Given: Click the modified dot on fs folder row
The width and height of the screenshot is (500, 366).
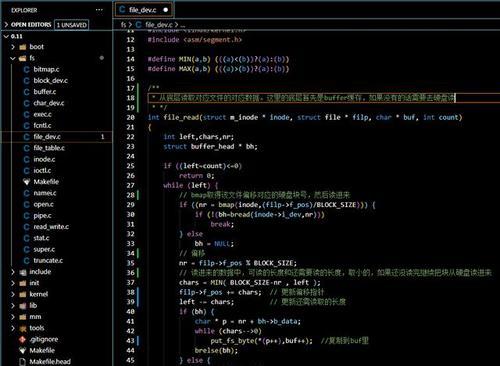Looking at the screenshot, I should pyautogui.click(x=102, y=58).
